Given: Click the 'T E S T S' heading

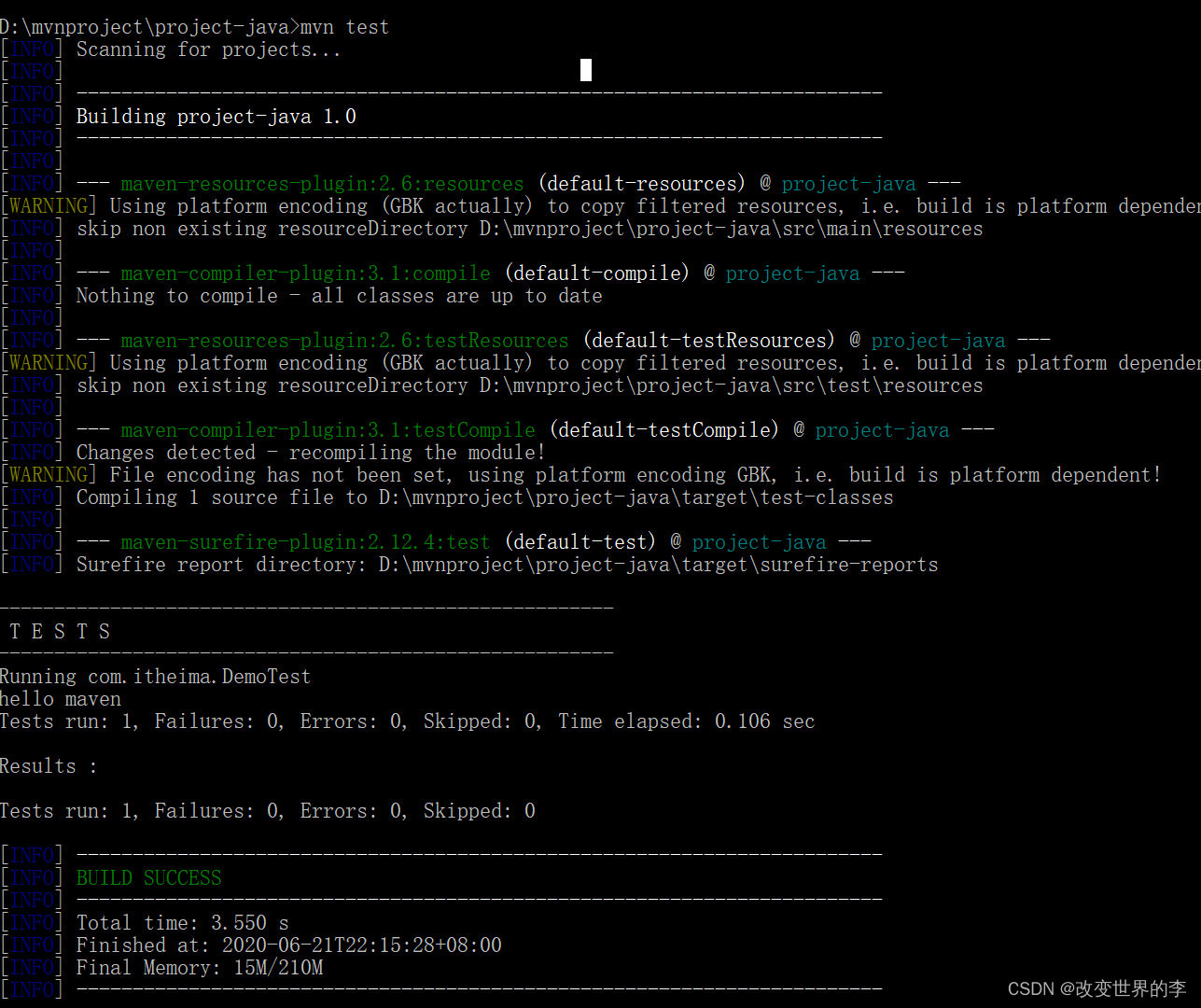Looking at the screenshot, I should pos(60,632).
